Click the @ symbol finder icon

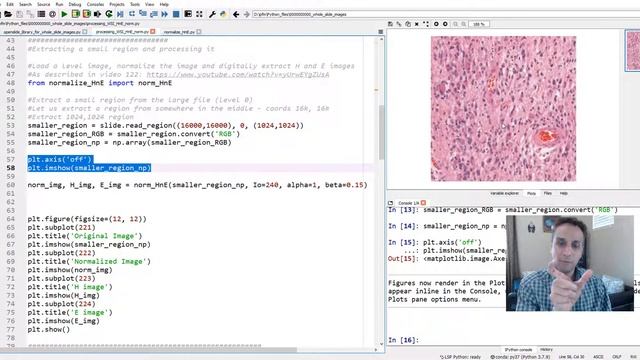52,14
